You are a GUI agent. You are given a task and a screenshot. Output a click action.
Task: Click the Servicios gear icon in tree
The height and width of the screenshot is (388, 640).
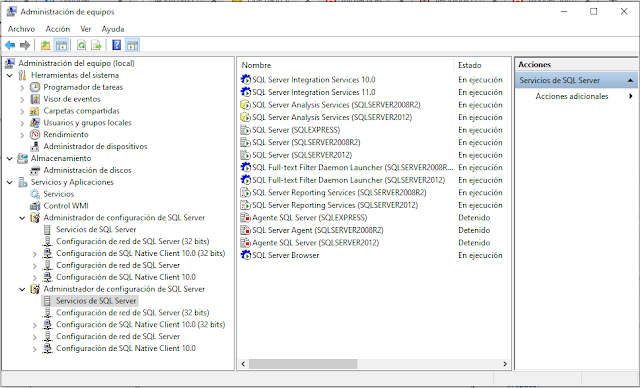35,194
